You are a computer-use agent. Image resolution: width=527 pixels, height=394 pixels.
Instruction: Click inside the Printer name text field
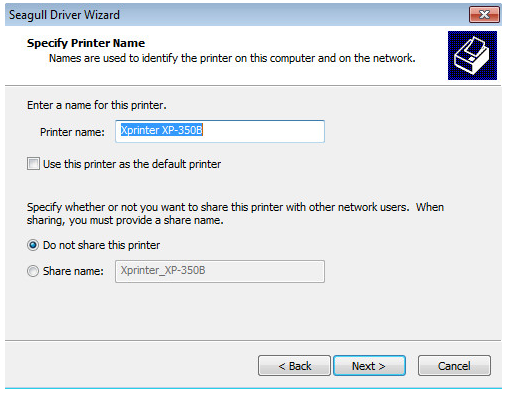pos(220,131)
